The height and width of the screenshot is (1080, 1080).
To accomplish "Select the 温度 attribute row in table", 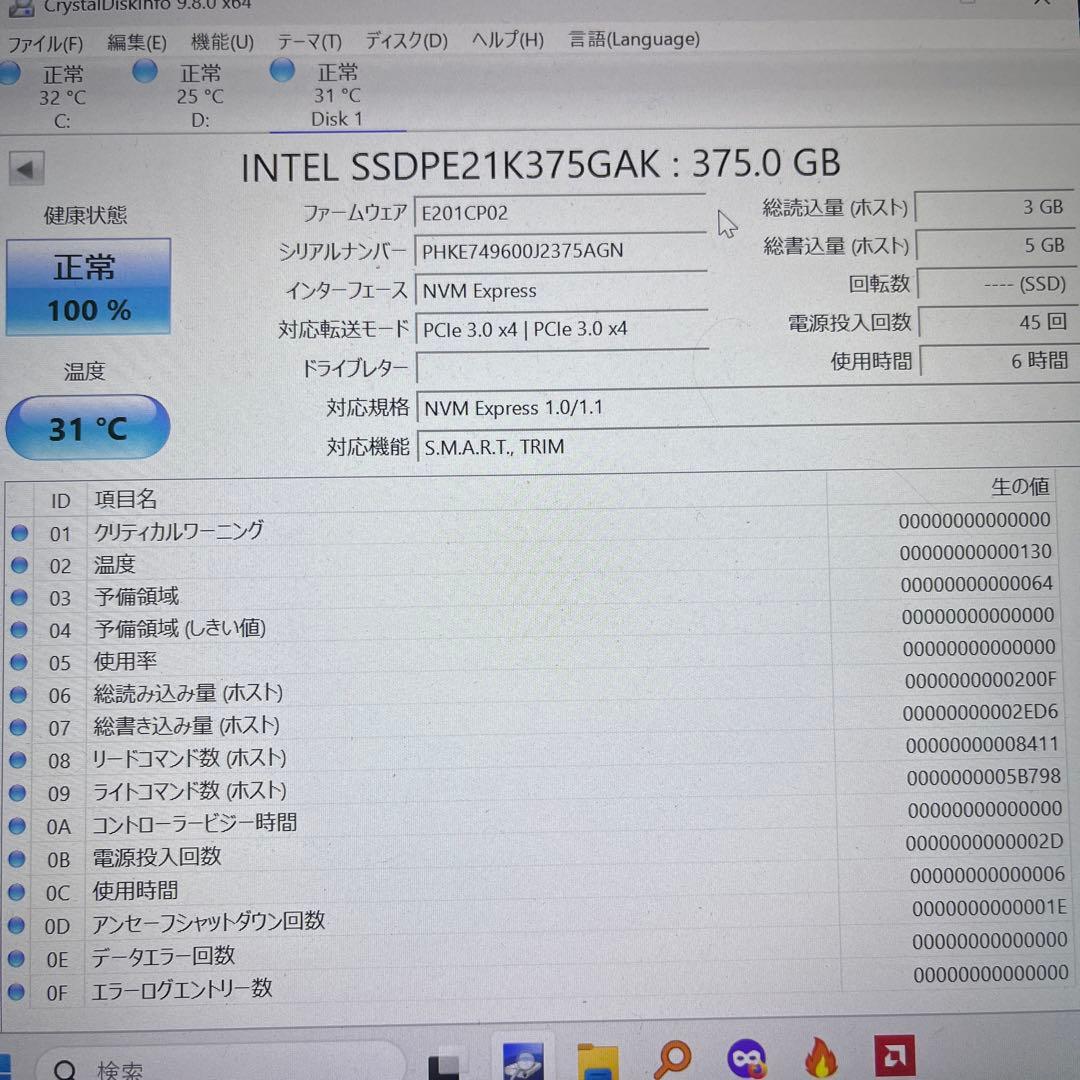I will pos(530,560).
